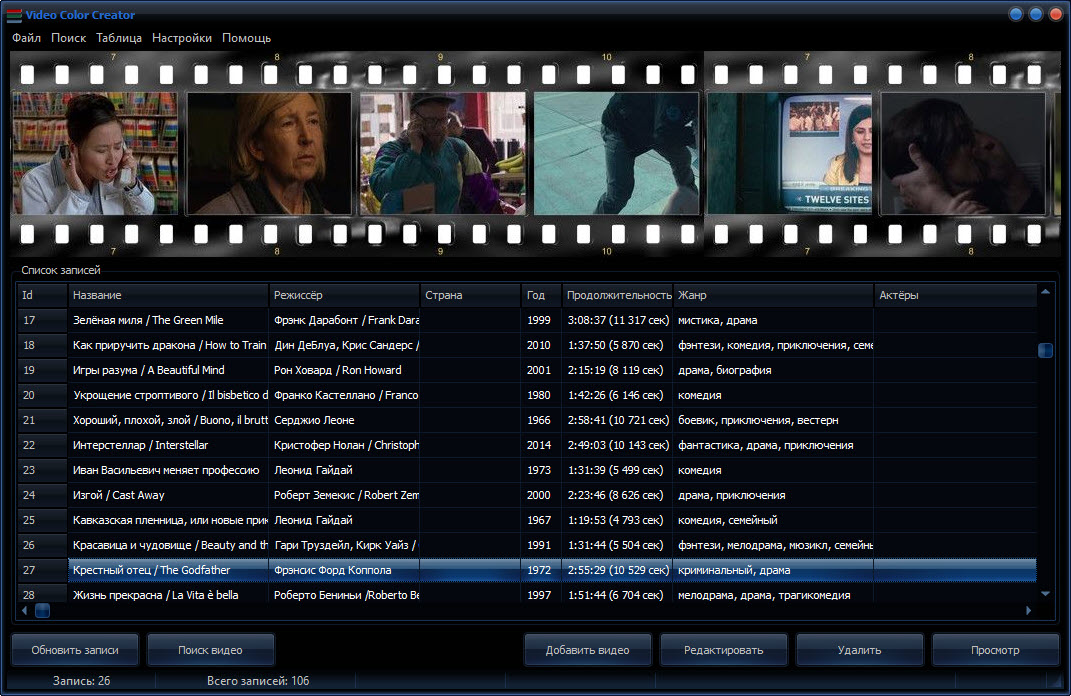Select row Изгой / Cast Away

[527, 495]
